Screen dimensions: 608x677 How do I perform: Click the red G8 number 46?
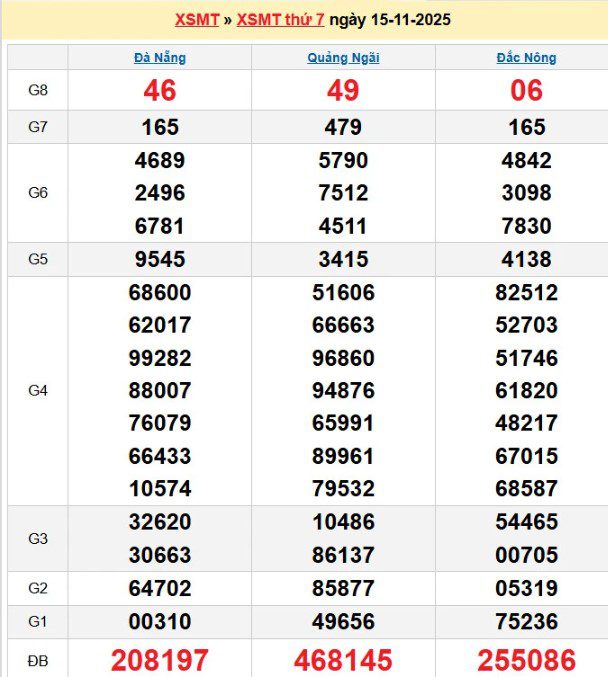coord(160,91)
